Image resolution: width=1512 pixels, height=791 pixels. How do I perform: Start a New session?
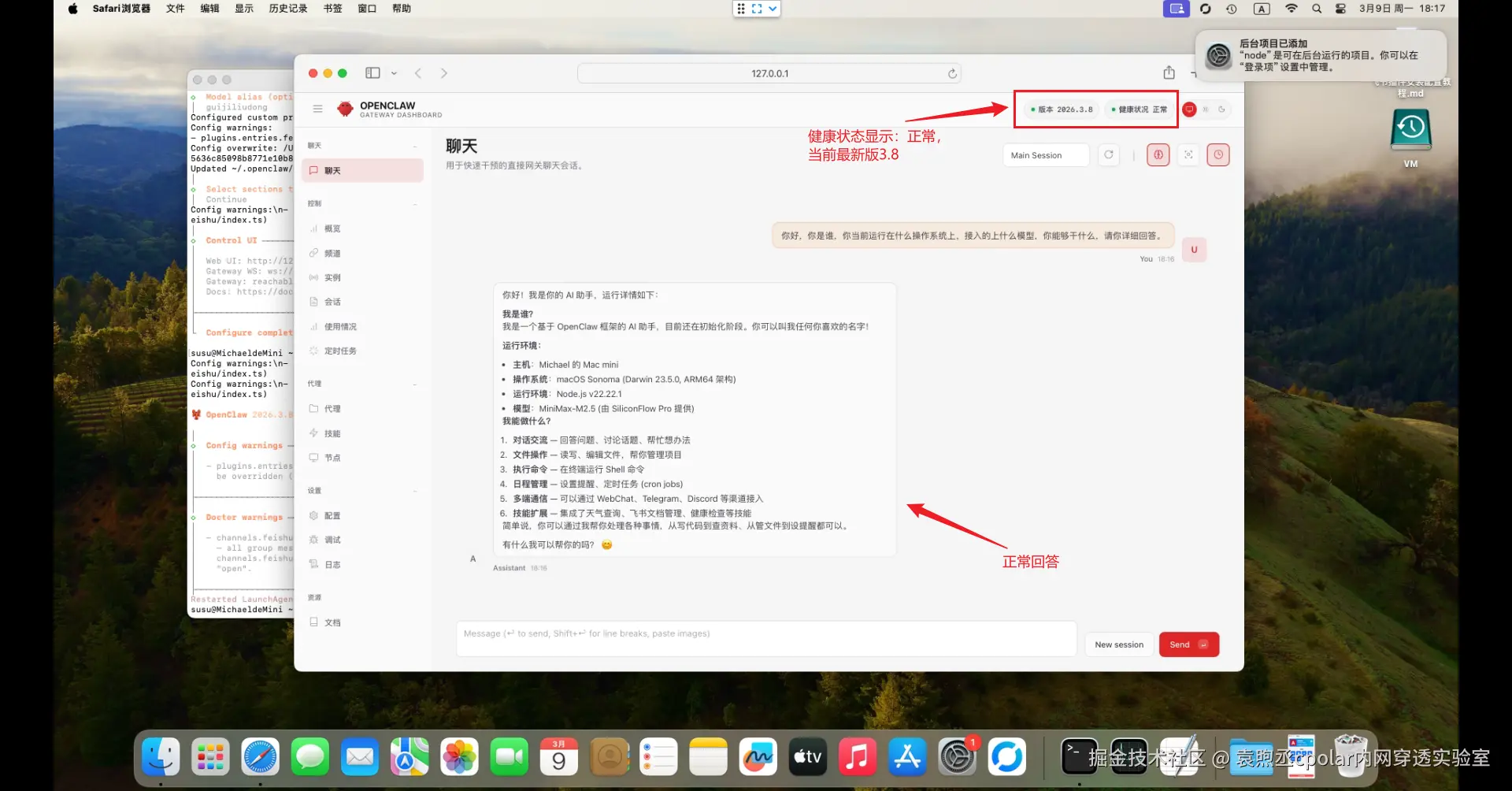(x=1119, y=644)
